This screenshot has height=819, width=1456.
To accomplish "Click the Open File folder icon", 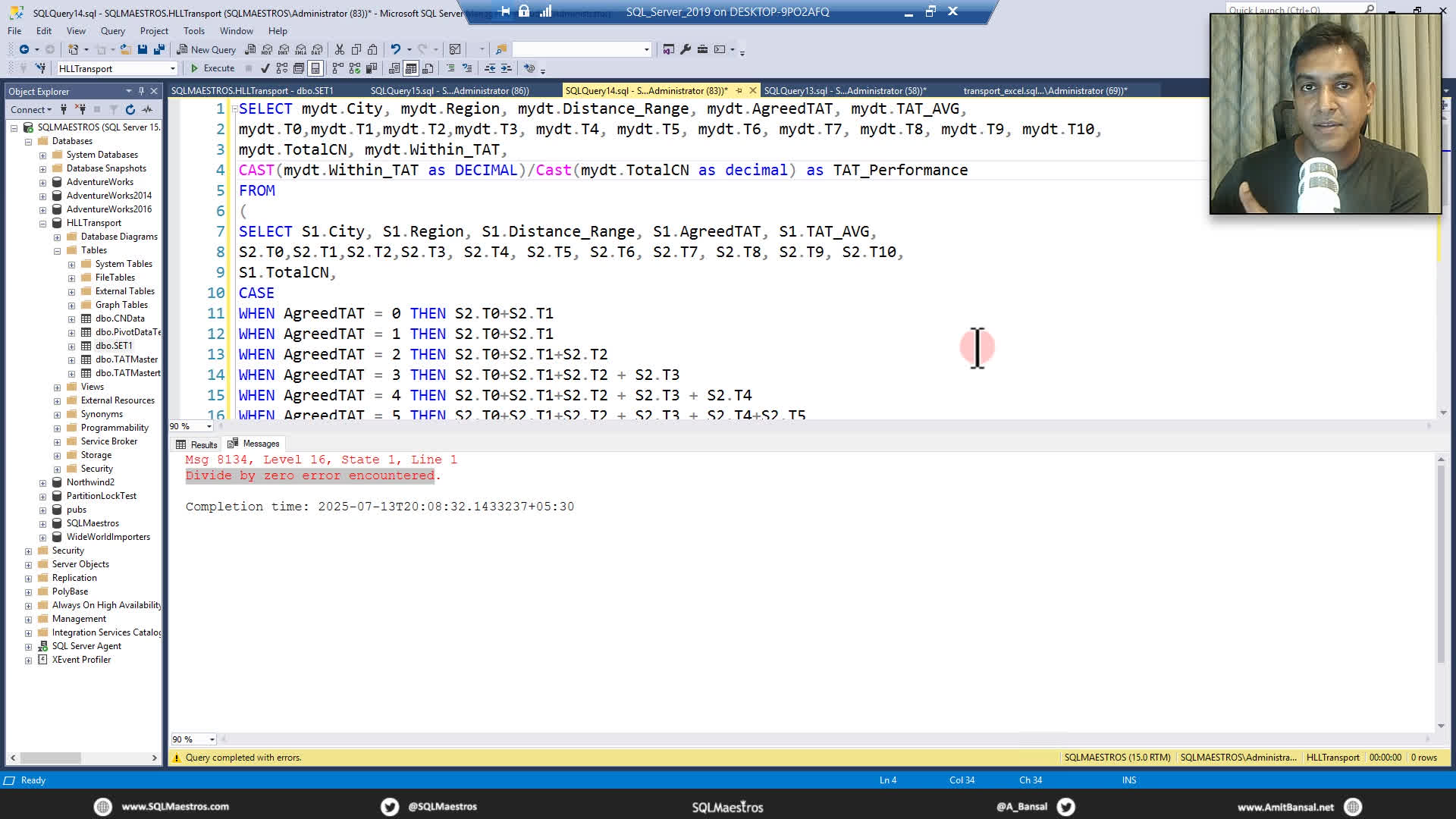I will tap(125, 49).
